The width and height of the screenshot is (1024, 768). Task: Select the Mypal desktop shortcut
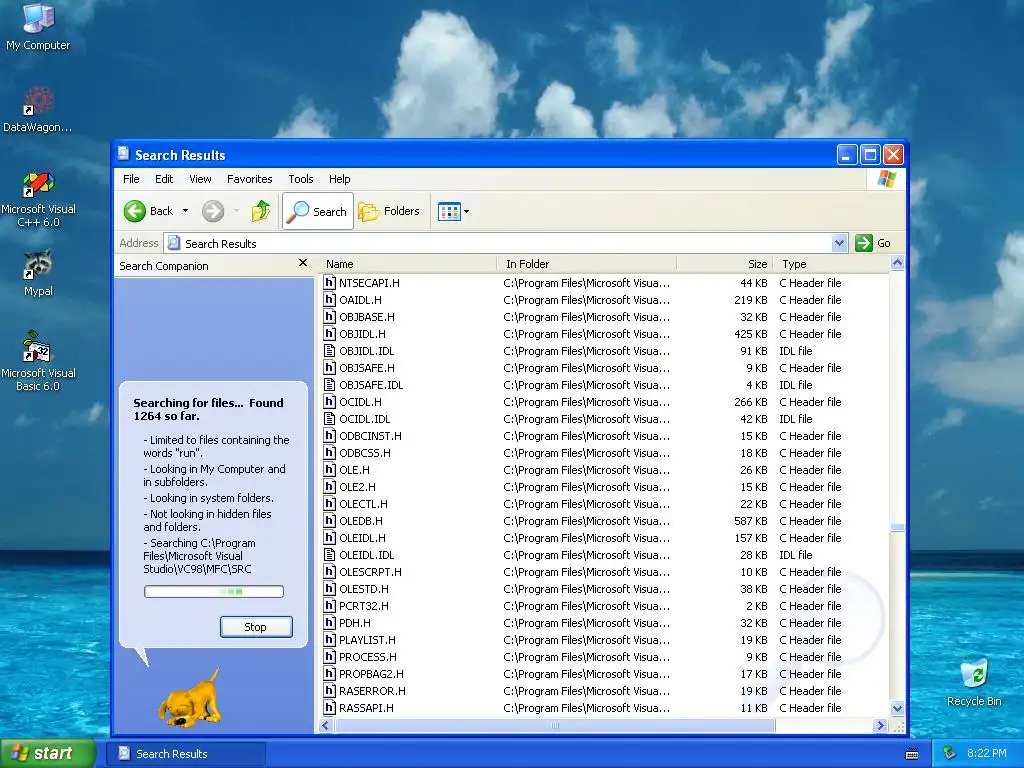[38, 273]
